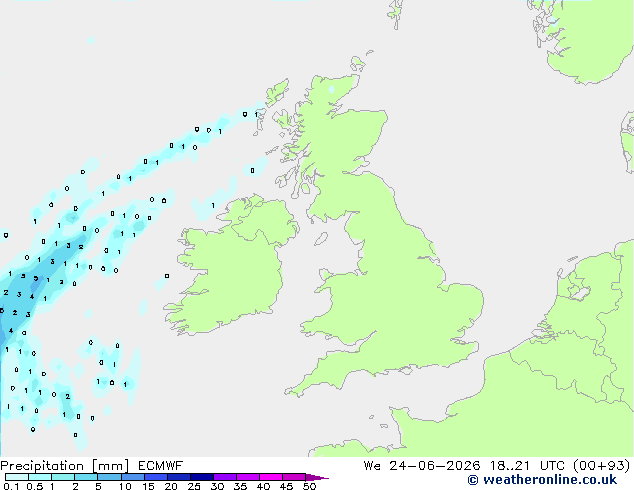
Task: Click the legend scale label '0.1'
Action: click(x=11, y=486)
